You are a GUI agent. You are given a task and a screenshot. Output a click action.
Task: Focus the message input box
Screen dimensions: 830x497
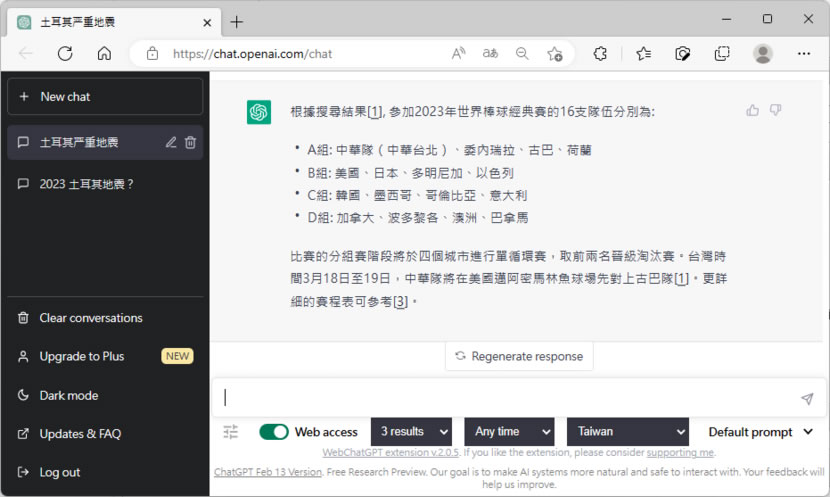pyautogui.click(x=508, y=397)
